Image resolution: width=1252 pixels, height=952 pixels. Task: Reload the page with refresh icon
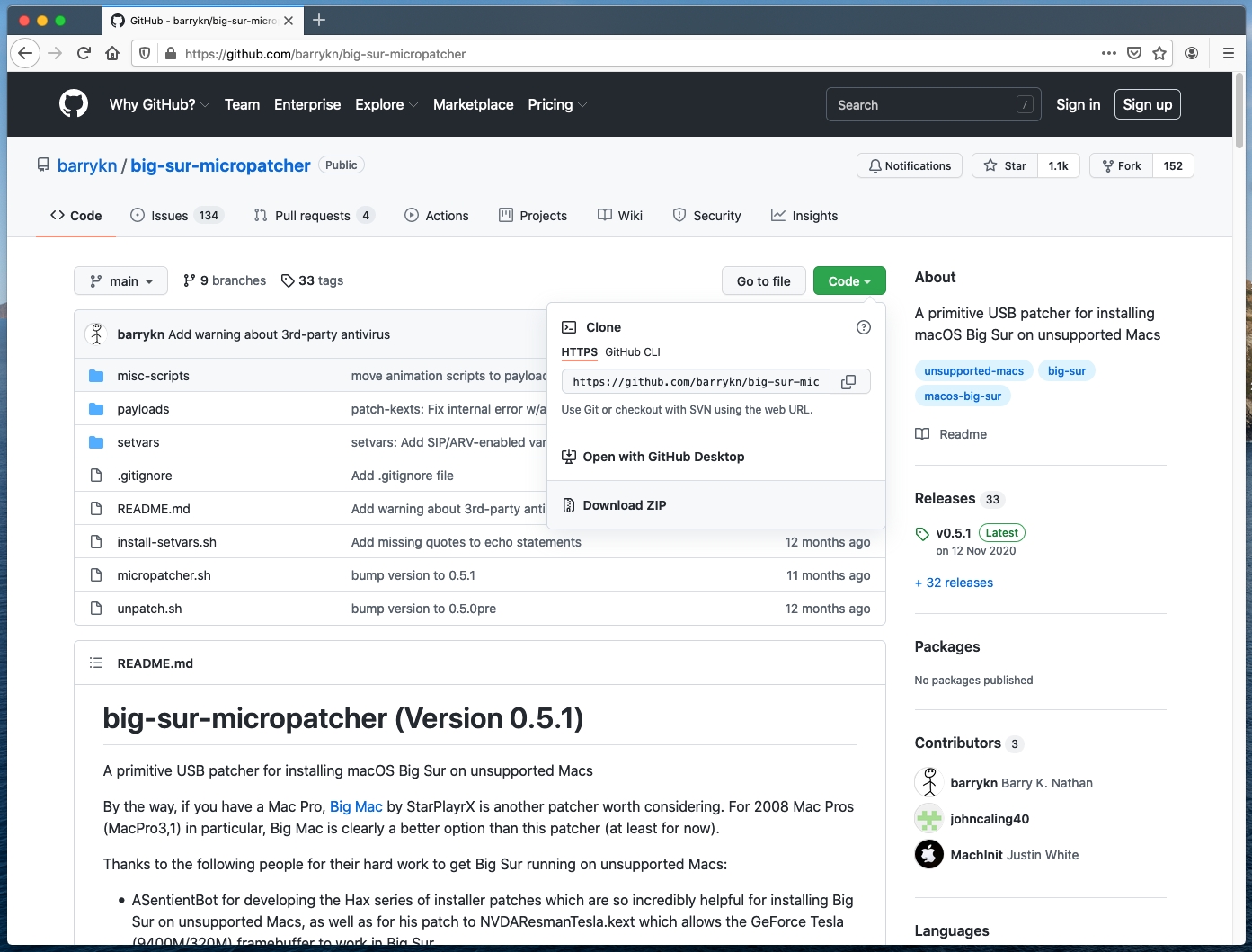point(84,53)
